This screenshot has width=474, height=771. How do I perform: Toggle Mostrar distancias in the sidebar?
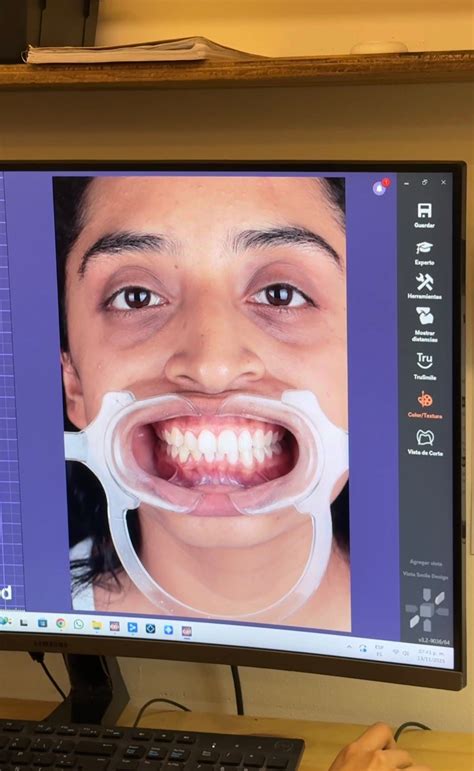point(424,324)
